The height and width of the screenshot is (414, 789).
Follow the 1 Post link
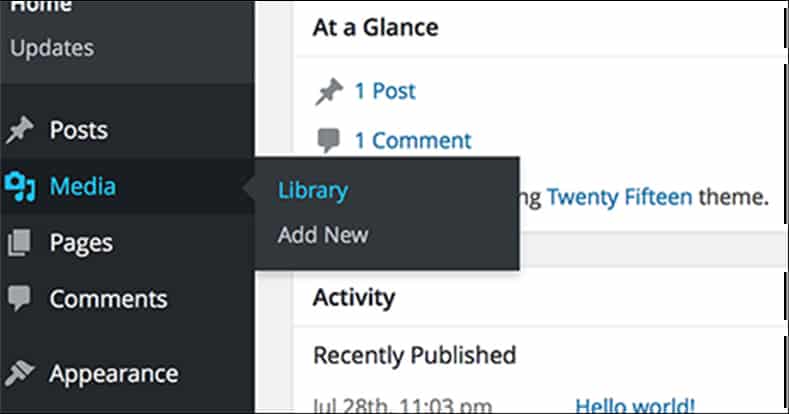point(385,91)
